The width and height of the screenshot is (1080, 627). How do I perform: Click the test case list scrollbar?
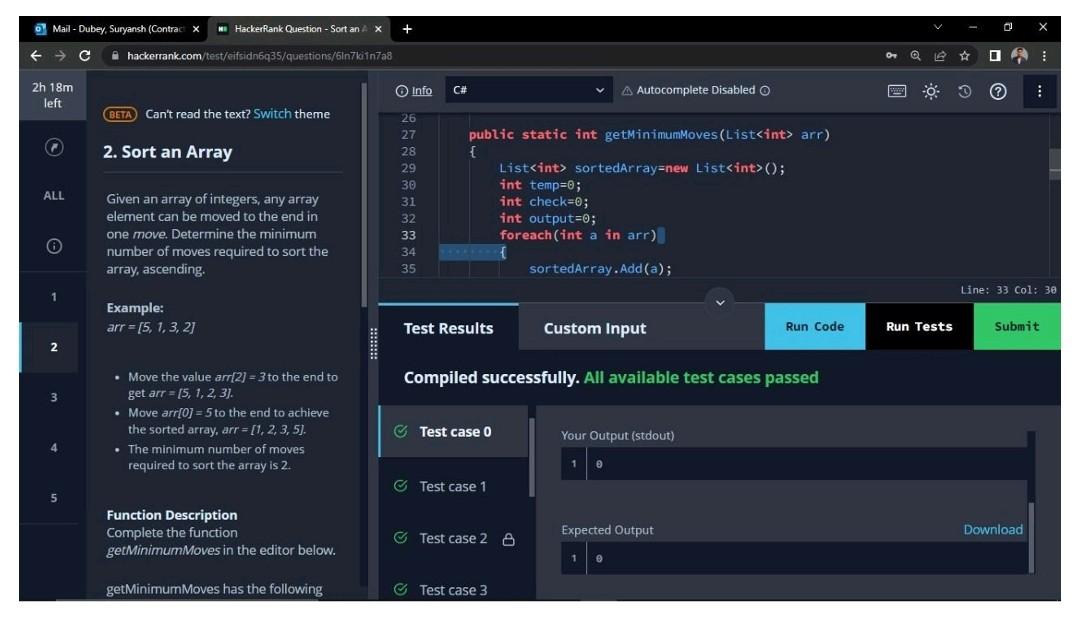[531, 458]
